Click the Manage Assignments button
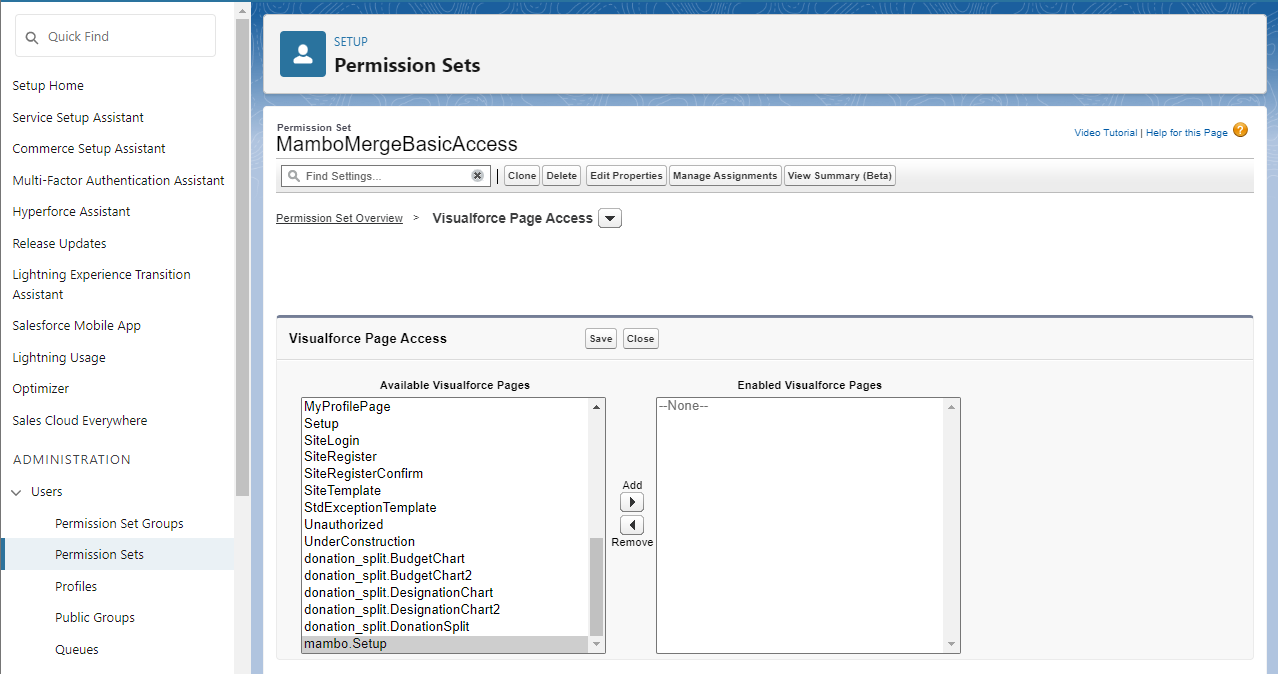 725,176
